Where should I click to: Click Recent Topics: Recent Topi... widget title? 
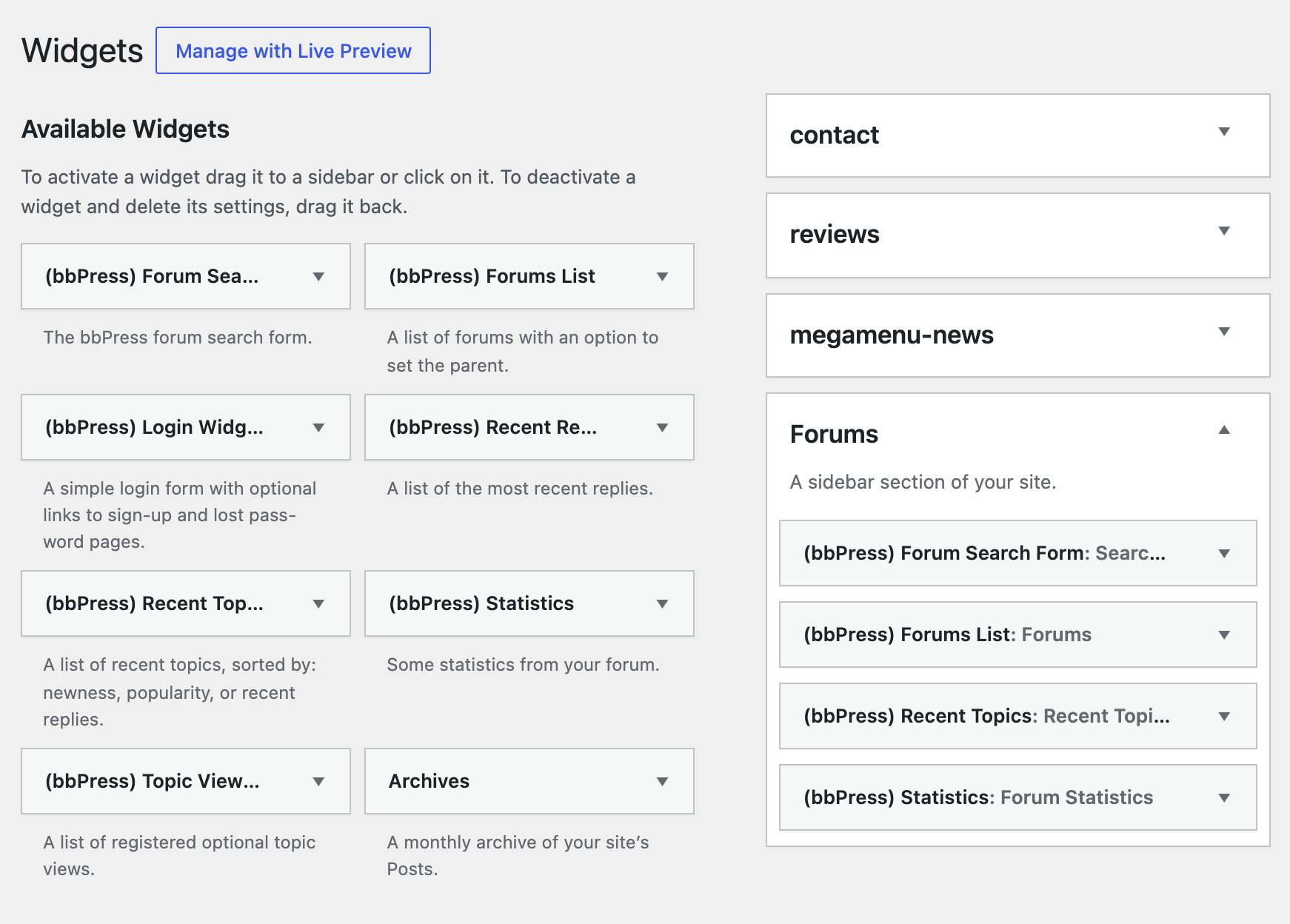[986, 716]
